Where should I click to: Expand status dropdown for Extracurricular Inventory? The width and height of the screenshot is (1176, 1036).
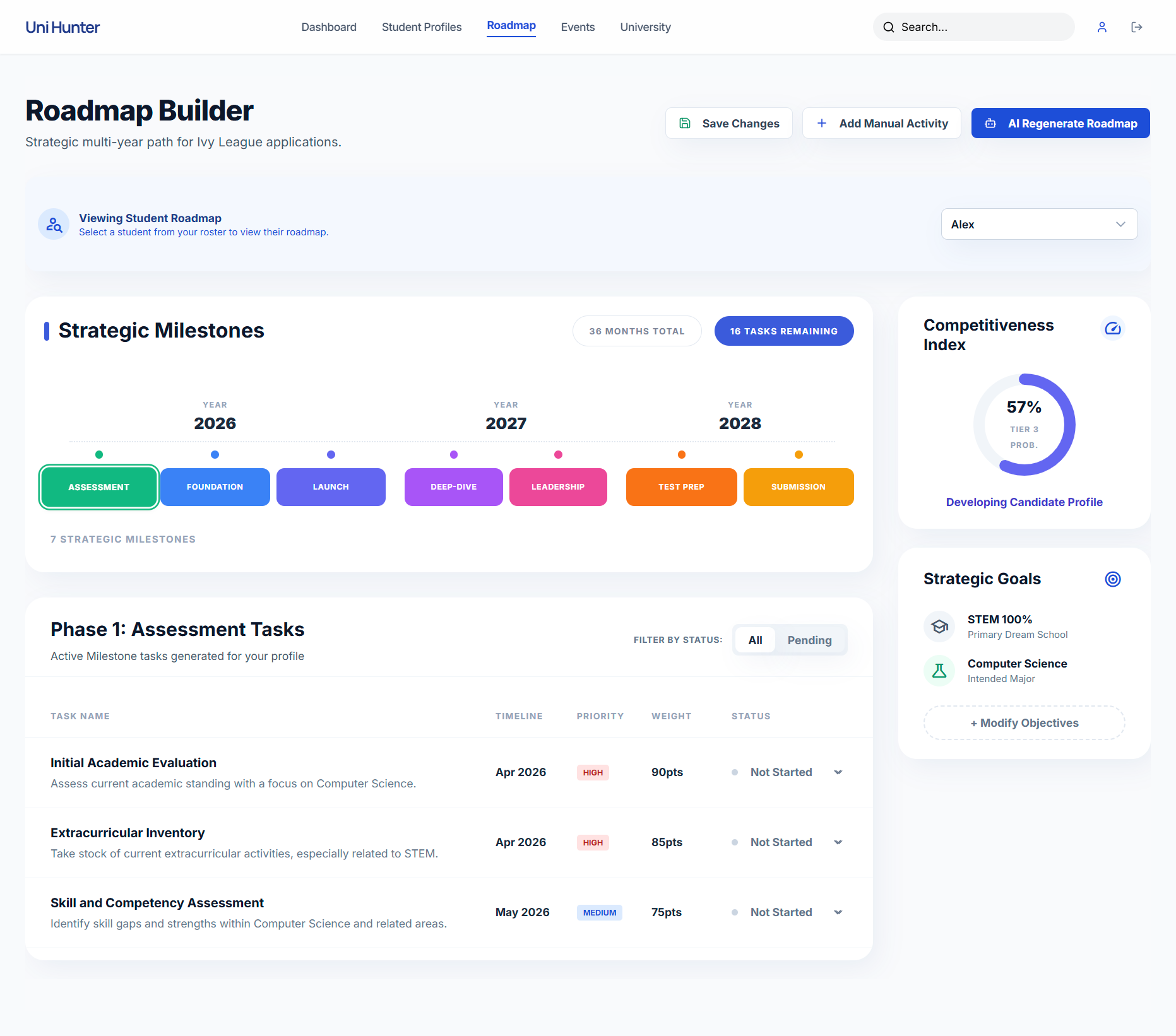pyautogui.click(x=838, y=842)
